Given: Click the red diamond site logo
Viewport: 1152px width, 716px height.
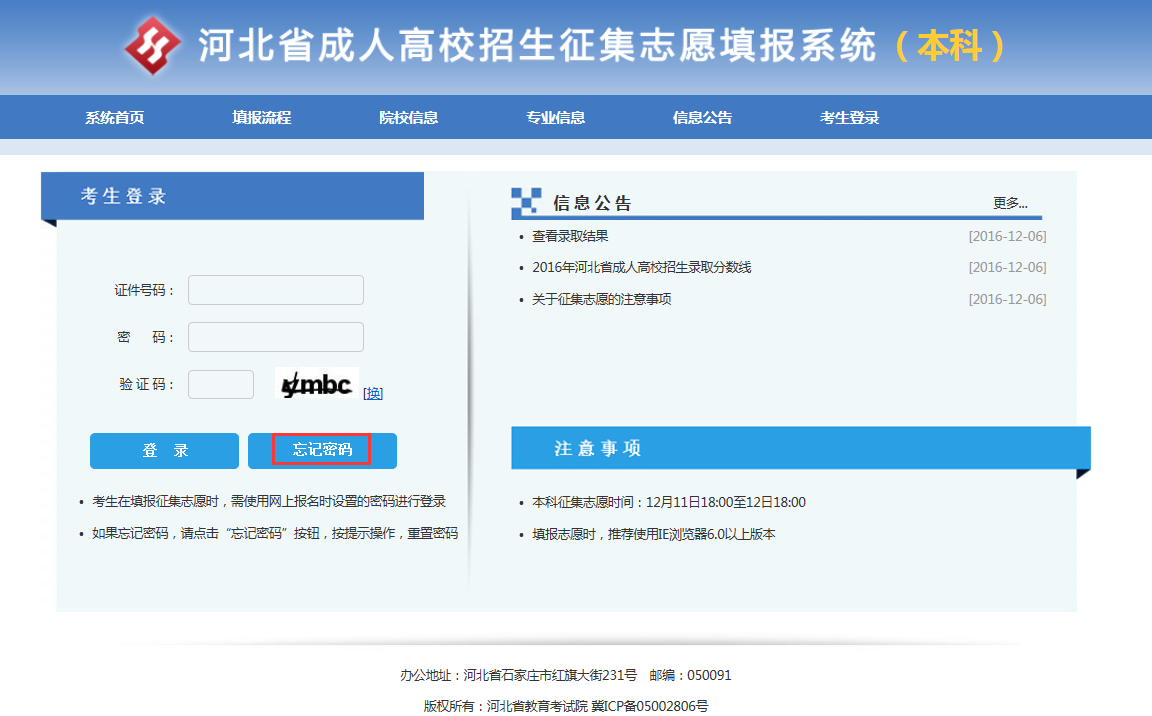Looking at the screenshot, I should coord(152,46).
